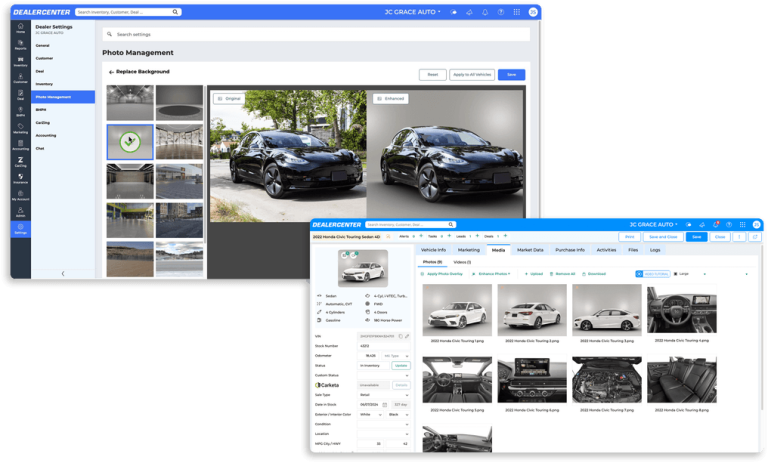The height and width of the screenshot is (463, 768).
Task: Open the Deal icon in the dark sidebar
Action: [x=20, y=95]
